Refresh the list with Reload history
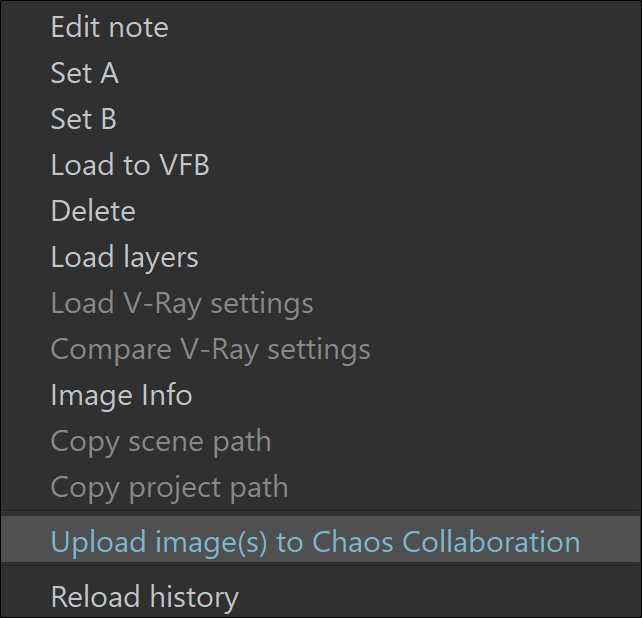This screenshot has height=618, width=642. [x=321, y=595]
